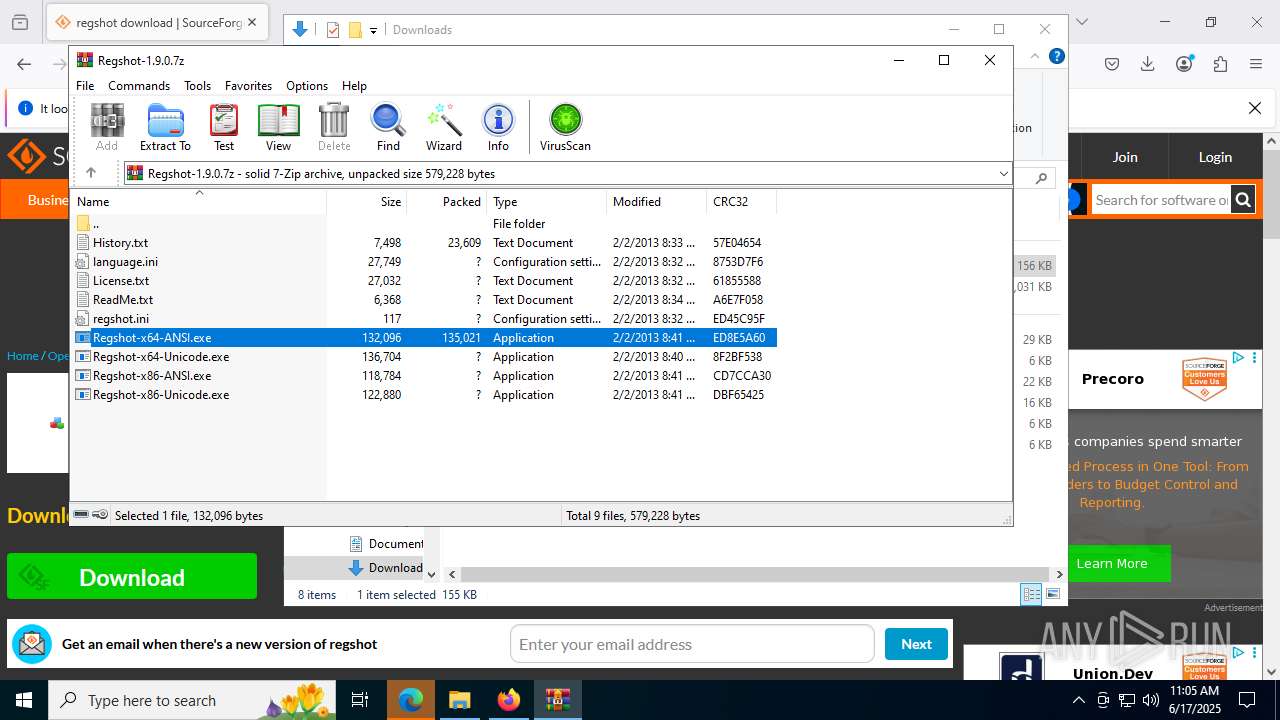Show archive Info icon

(x=498, y=127)
